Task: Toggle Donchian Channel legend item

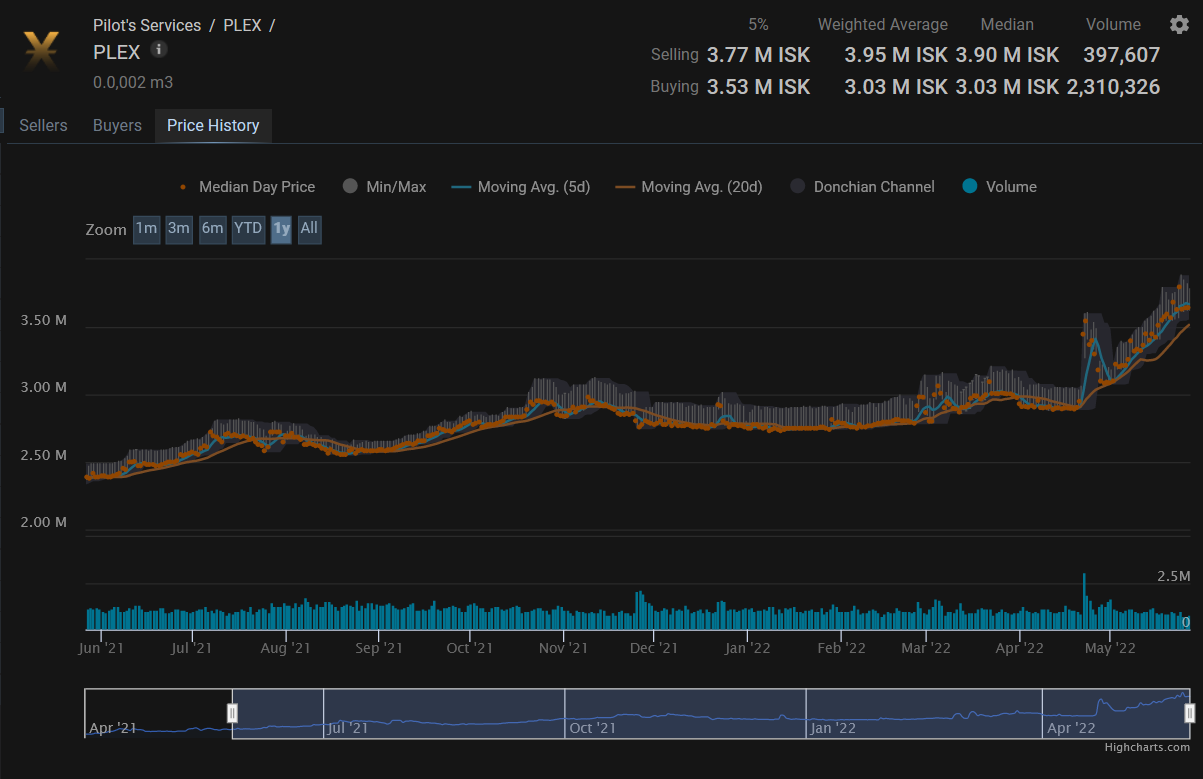Action: pyautogui.click(x=863, y=187)
